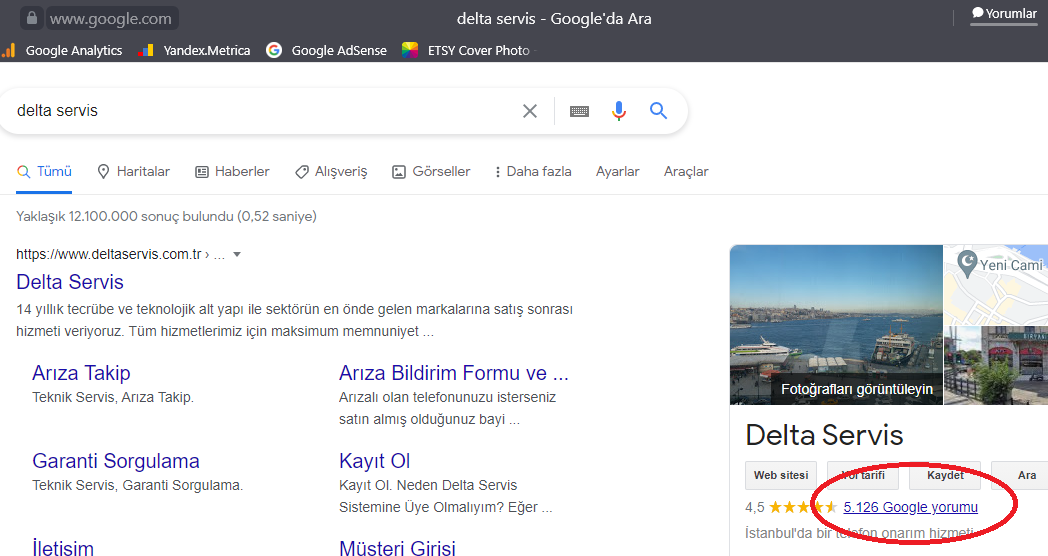
Task: Open Google Analytics bookmark
Action: 62,50
